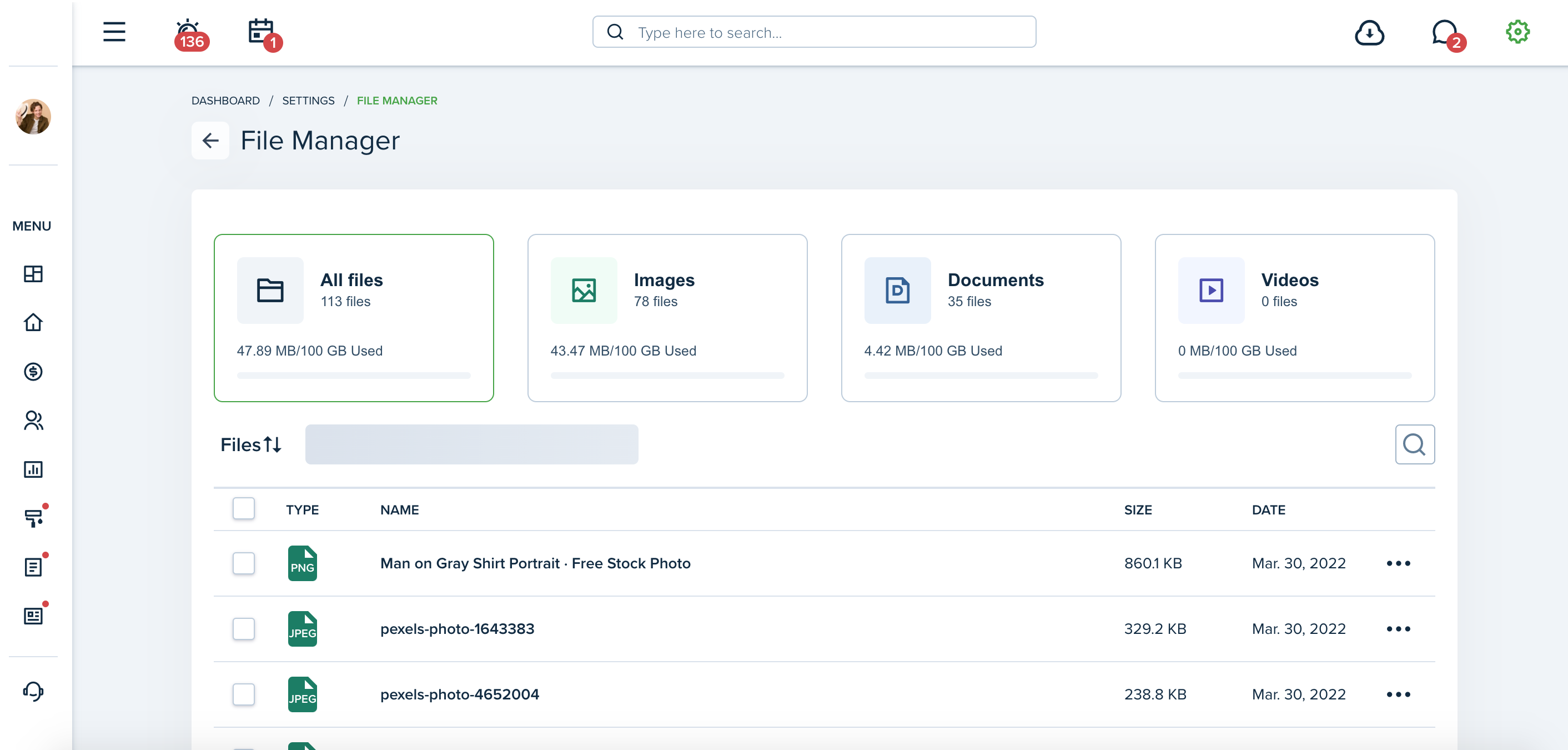Screen dimensions: 1568x750
Task: Open more options for Man on Gray Shirt Portrait
Action: coord(1398,563)
